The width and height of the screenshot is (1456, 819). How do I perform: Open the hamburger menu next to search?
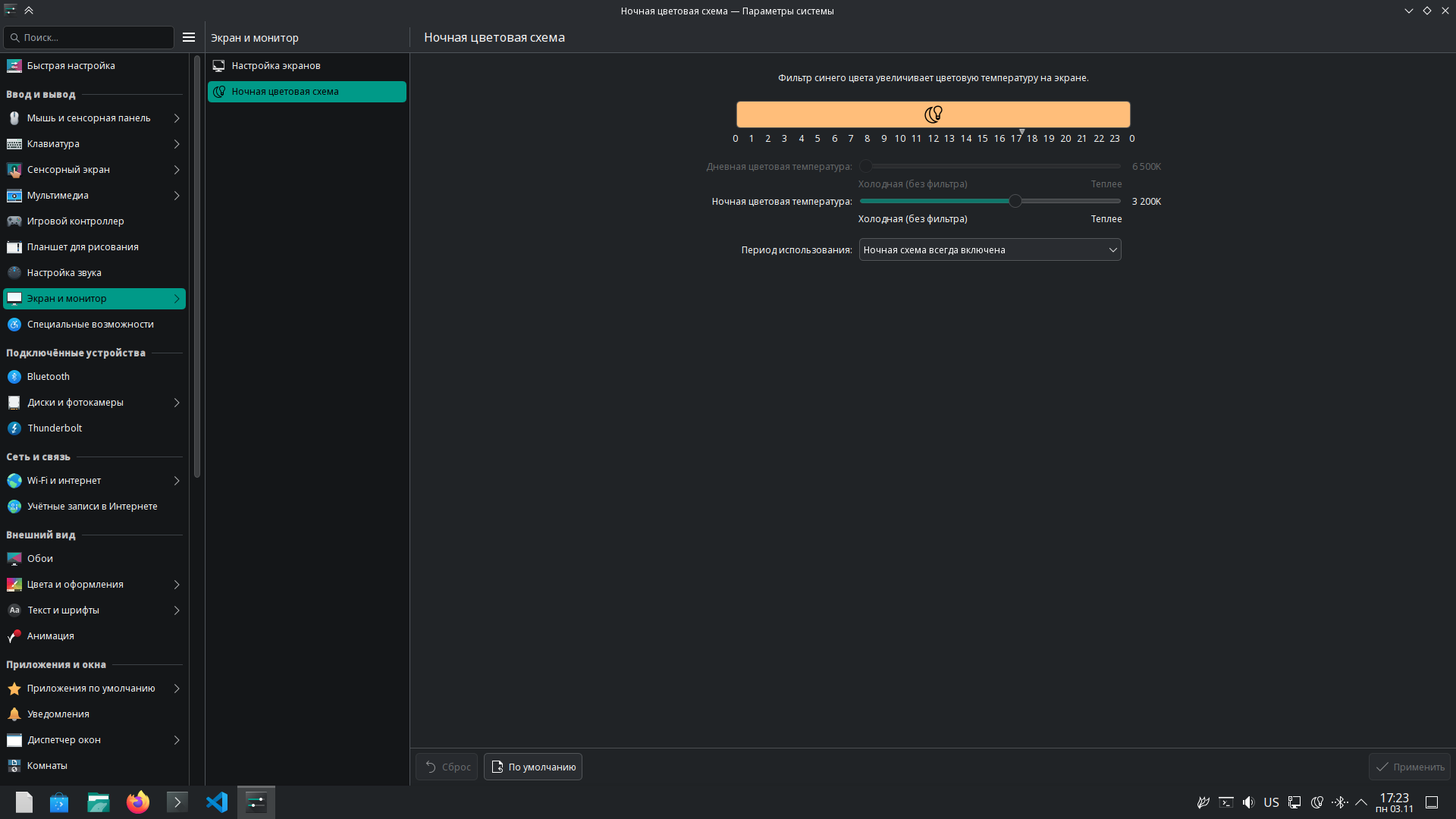tap(189, 37)
